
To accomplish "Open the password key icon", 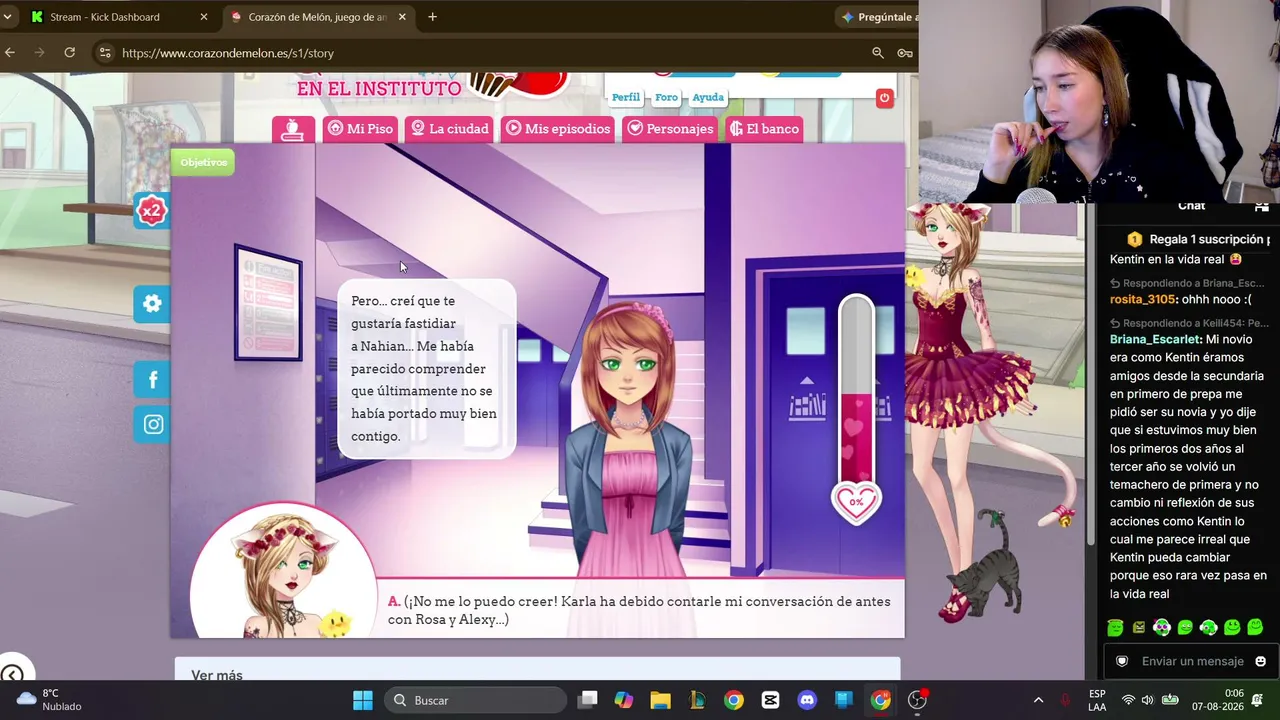I will 905,53.
